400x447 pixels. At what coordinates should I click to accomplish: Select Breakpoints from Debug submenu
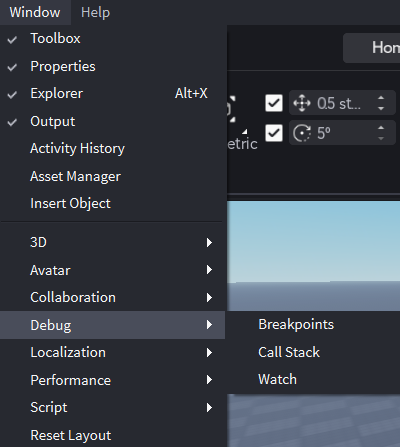pos(296,325)
